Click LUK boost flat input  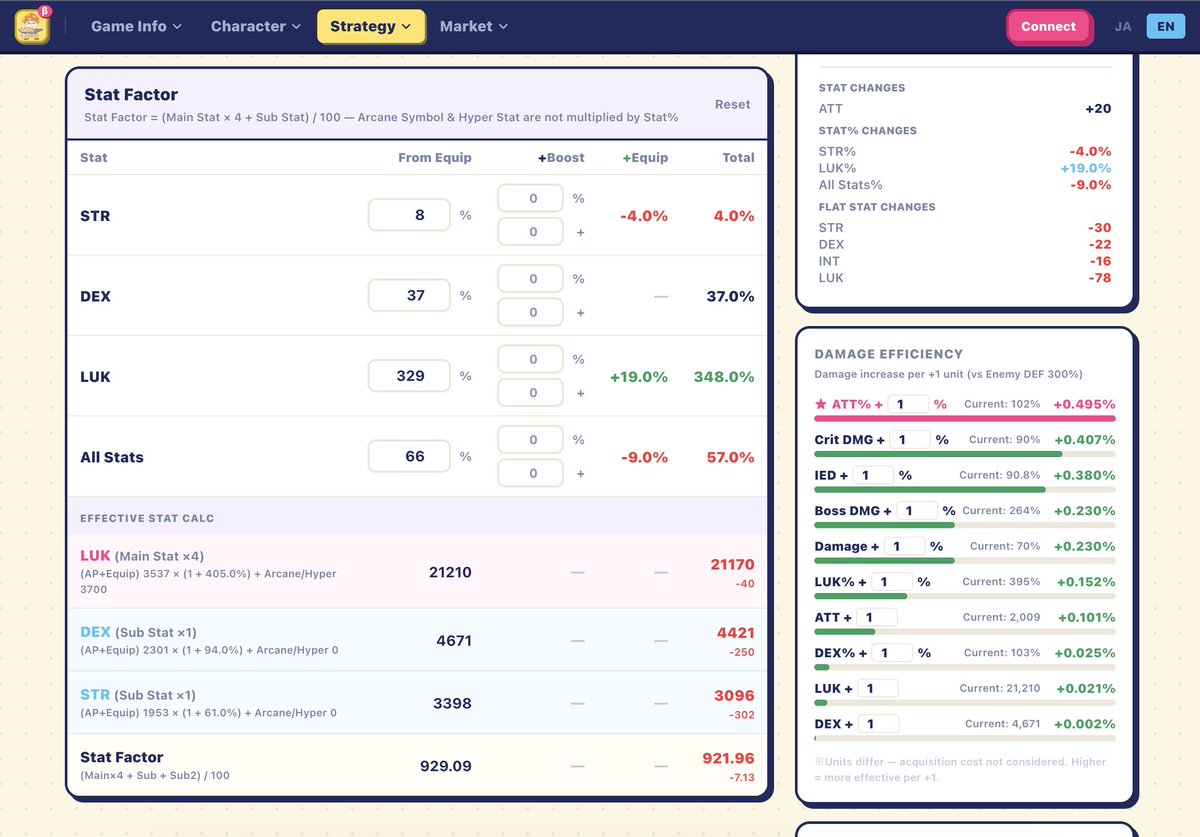coord(530,392)
